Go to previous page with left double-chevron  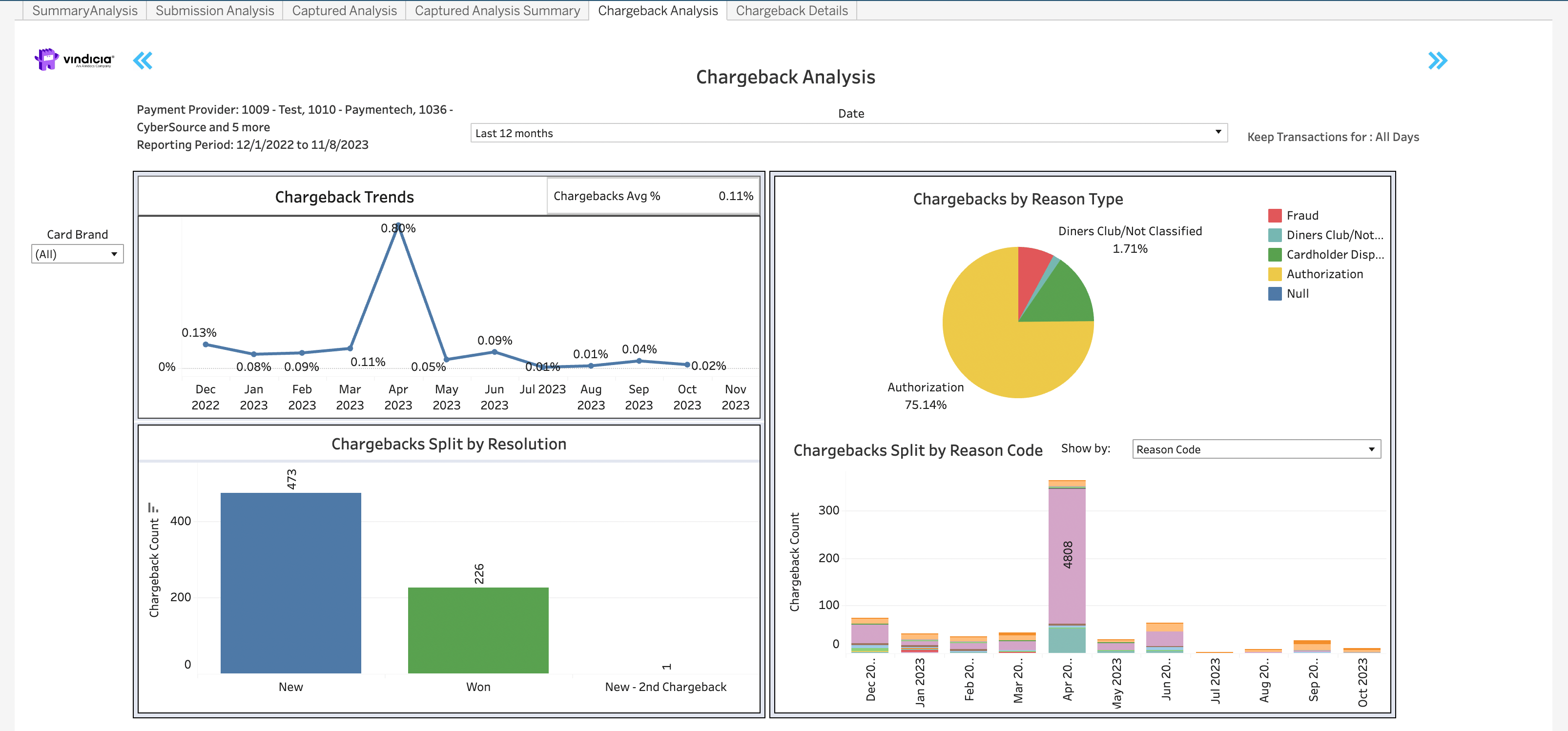click(143, 60)
